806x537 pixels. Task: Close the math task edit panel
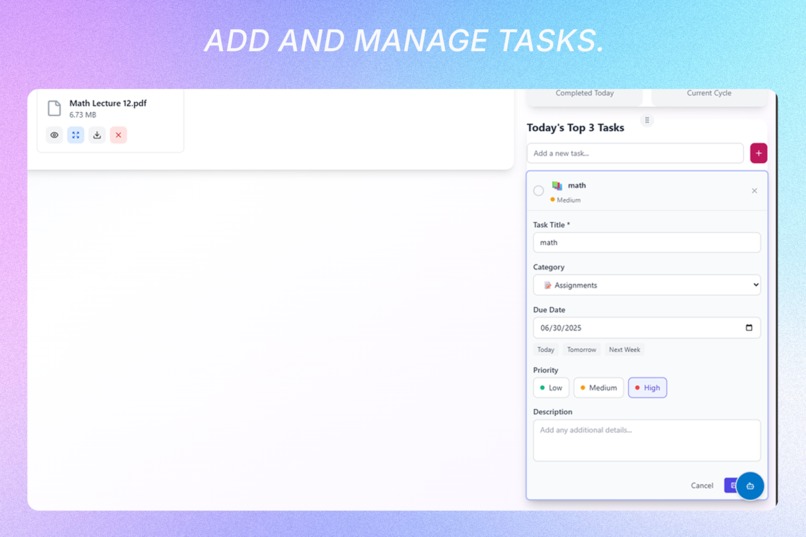(754, 191)
